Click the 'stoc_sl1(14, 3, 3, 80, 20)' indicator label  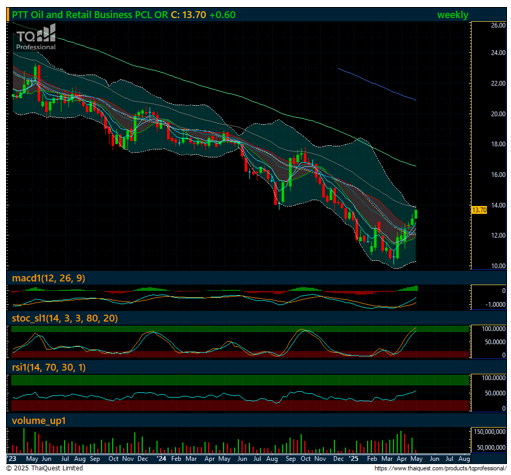pyautogui.click(x=65, y=318)
